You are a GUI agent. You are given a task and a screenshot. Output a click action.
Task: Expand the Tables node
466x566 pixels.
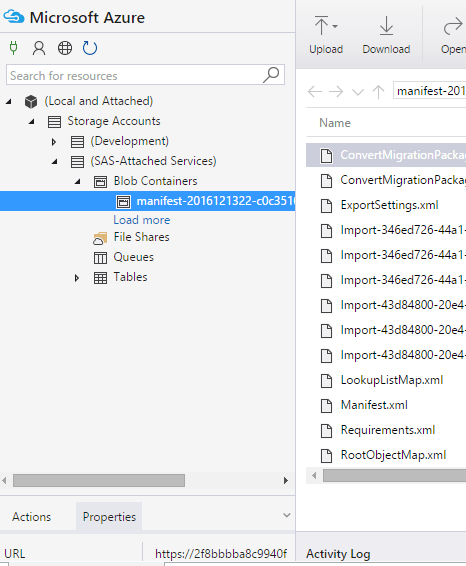(77, 278)
